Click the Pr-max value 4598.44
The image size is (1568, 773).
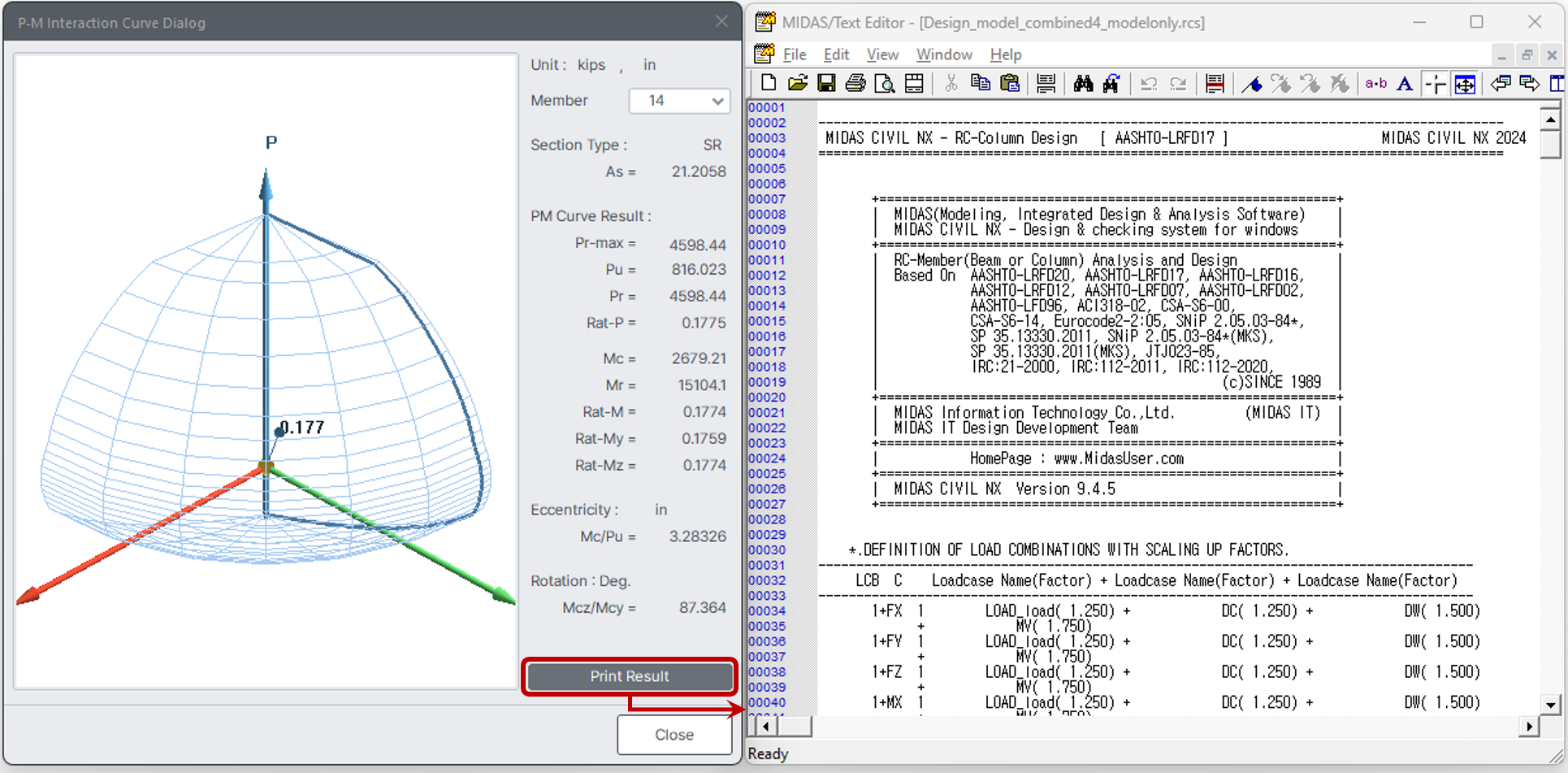coord(697,245)
